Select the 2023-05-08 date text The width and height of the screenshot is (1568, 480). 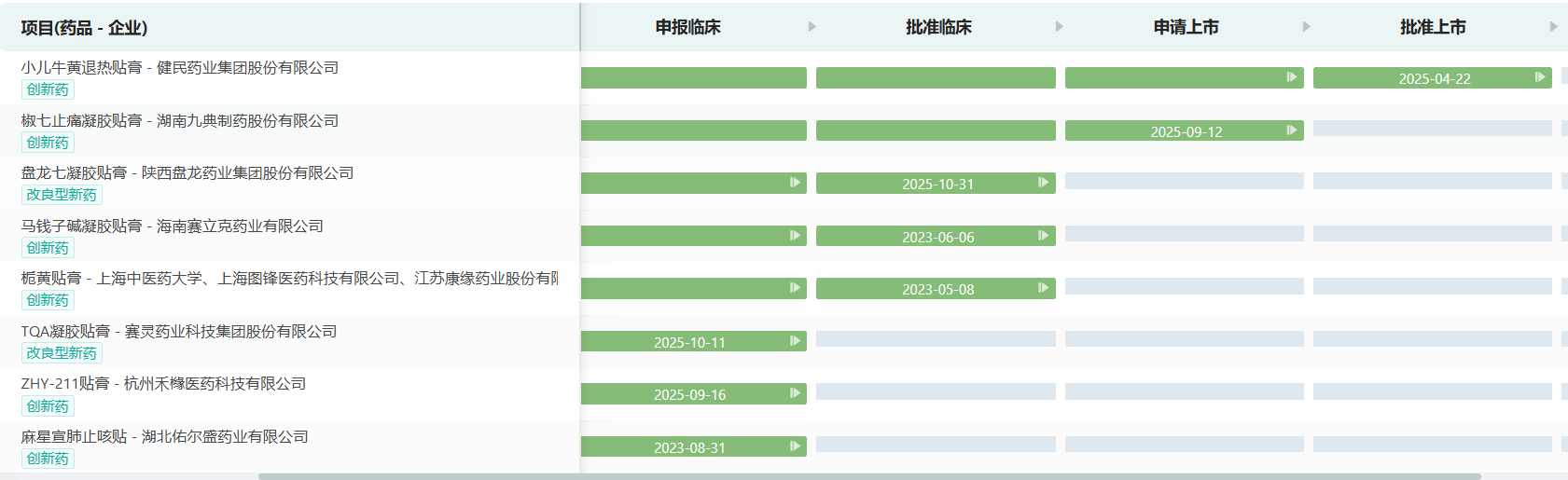tap(937, 289)
